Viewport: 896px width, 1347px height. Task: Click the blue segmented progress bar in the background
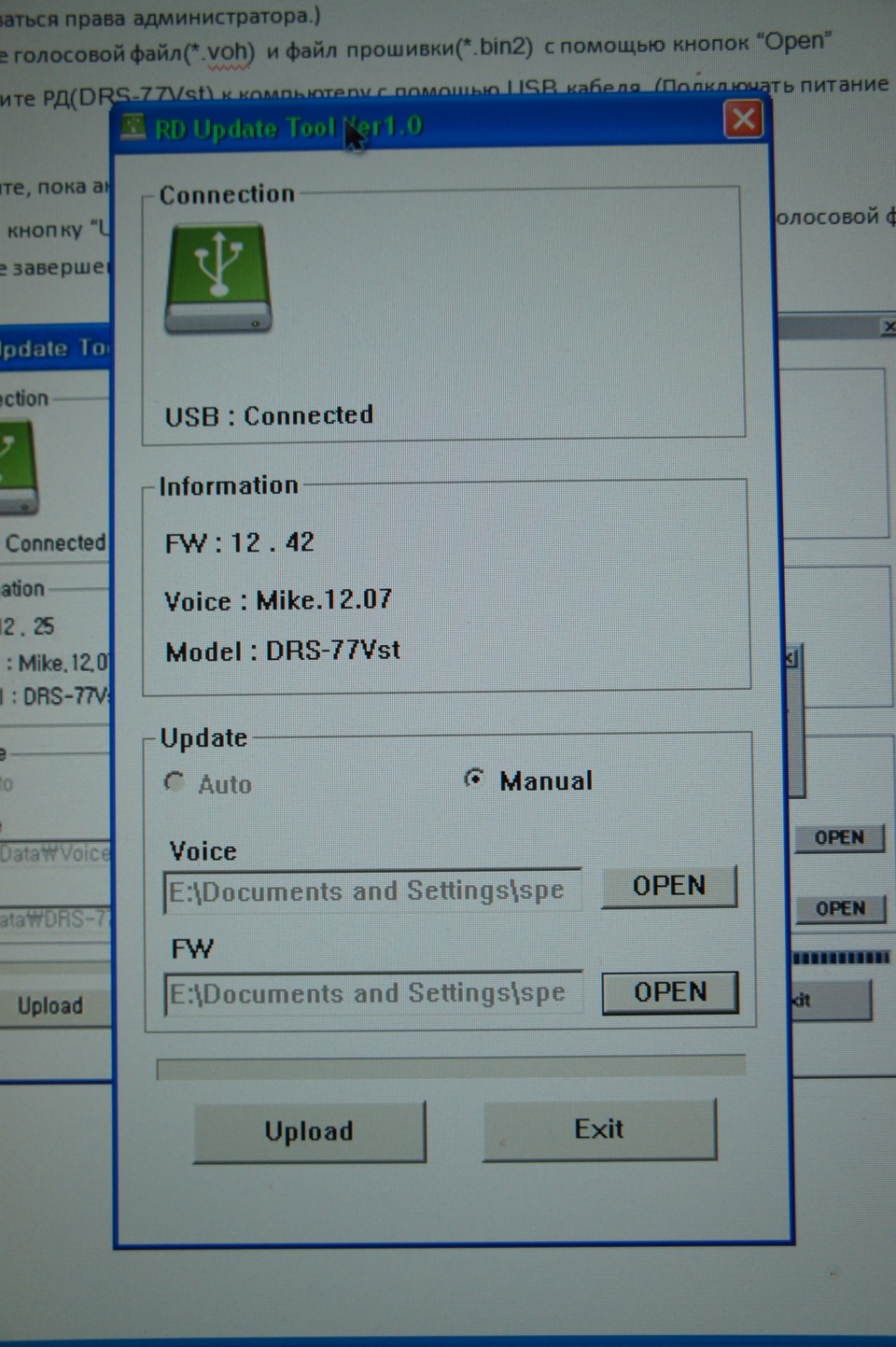(840, 958)
